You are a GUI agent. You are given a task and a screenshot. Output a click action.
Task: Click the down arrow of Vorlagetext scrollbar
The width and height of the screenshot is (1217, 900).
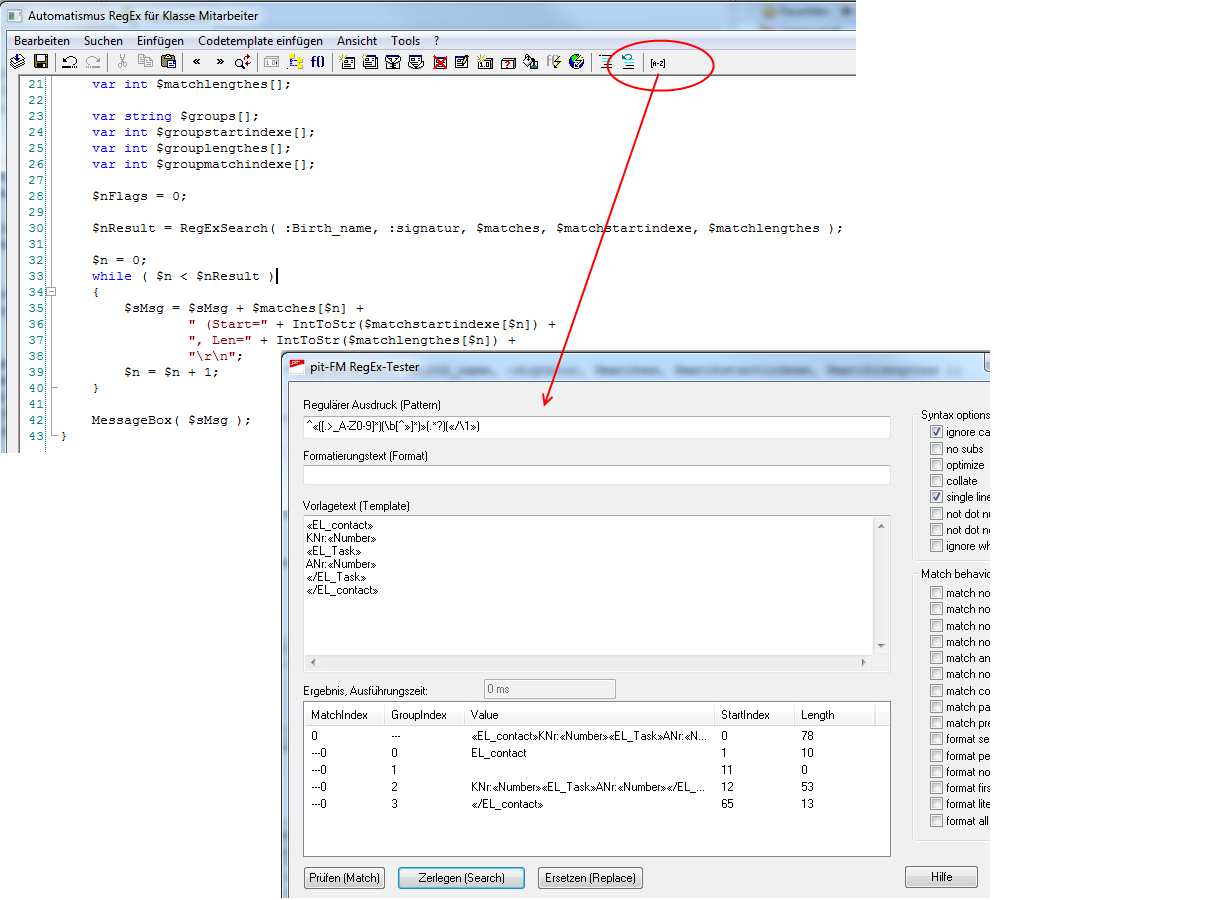(x=881, y=646)
